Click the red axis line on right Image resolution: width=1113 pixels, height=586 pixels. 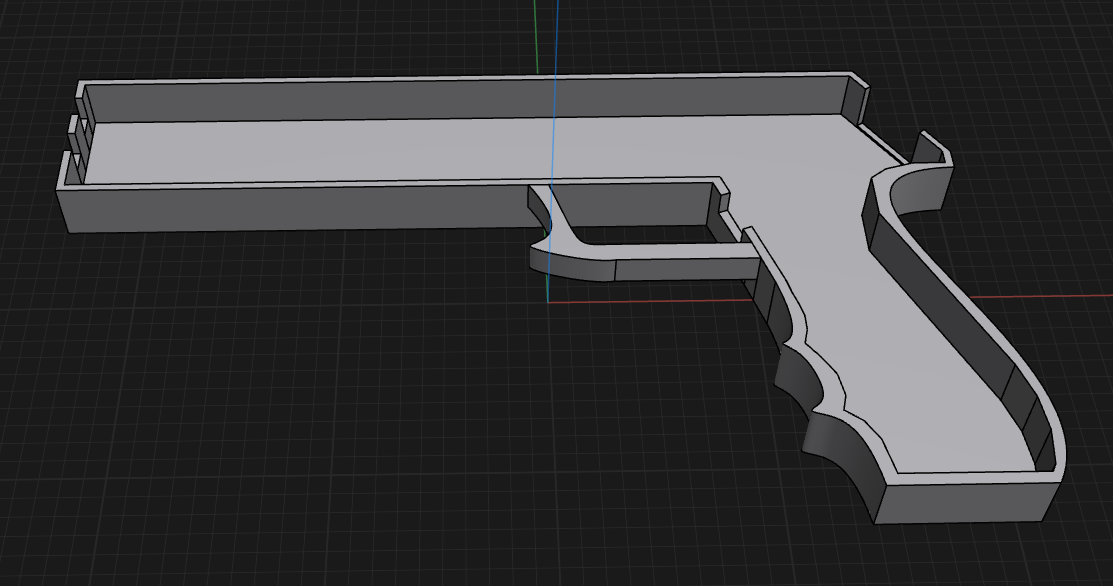pos(1050,296)
